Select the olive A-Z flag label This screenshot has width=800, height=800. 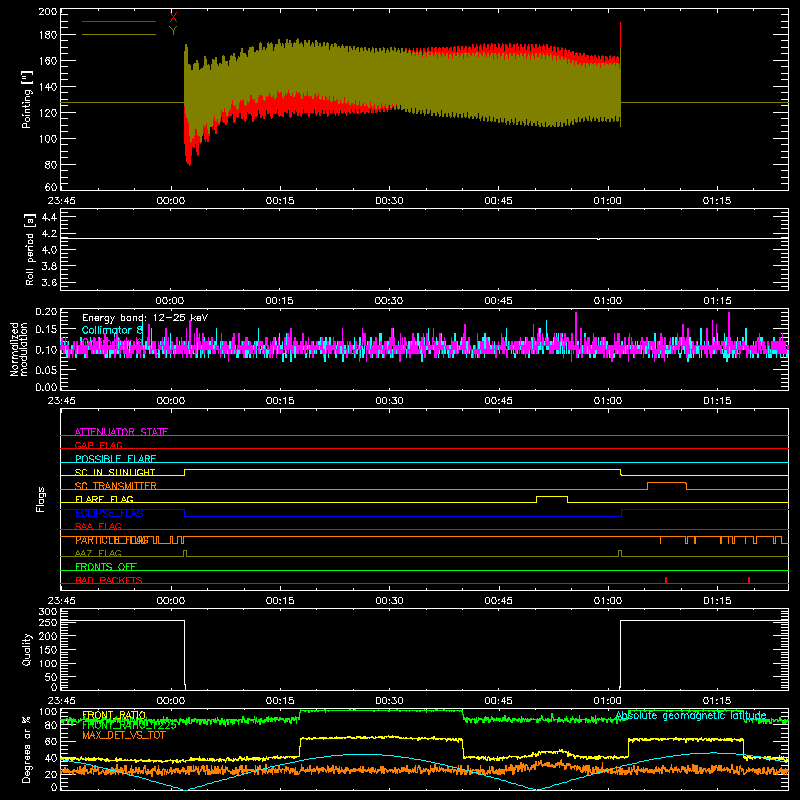click(98, 553)
